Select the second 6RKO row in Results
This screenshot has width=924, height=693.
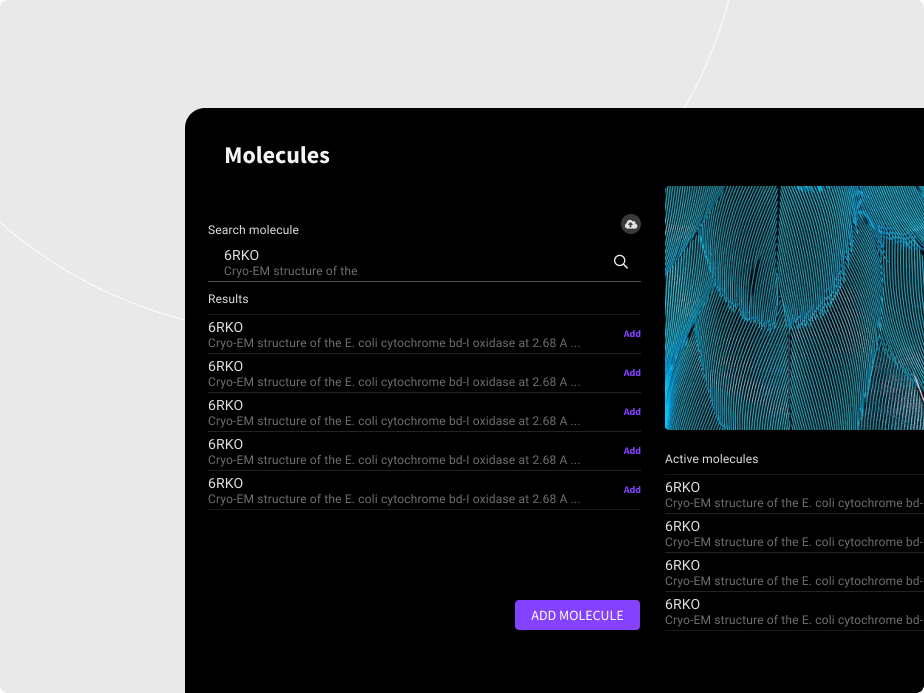coord(394,374)
